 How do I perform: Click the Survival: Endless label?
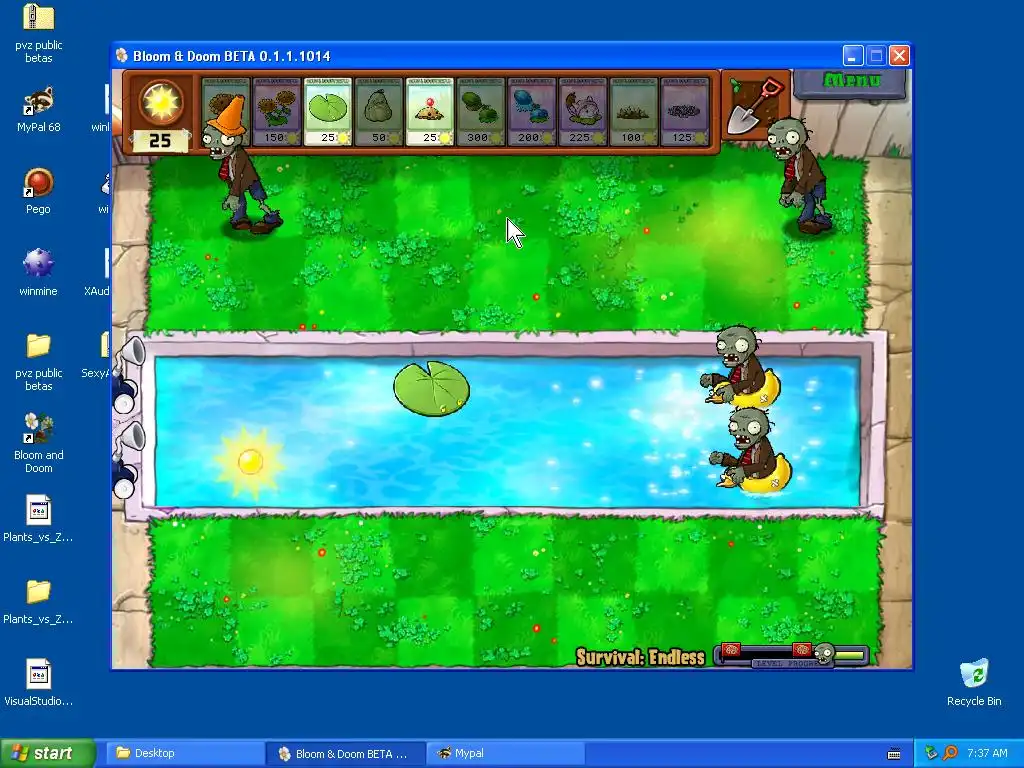coord(640,657)
